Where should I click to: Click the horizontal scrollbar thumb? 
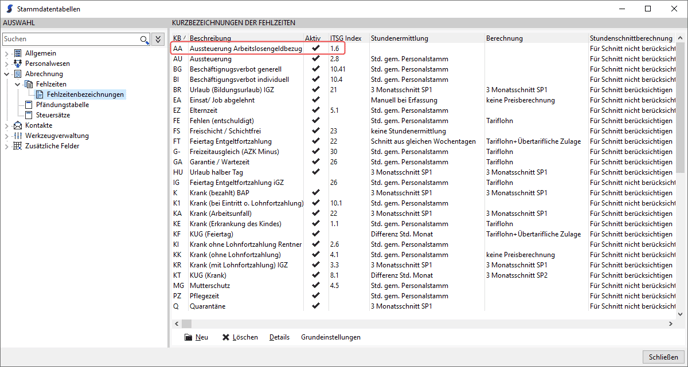[186, 324]
